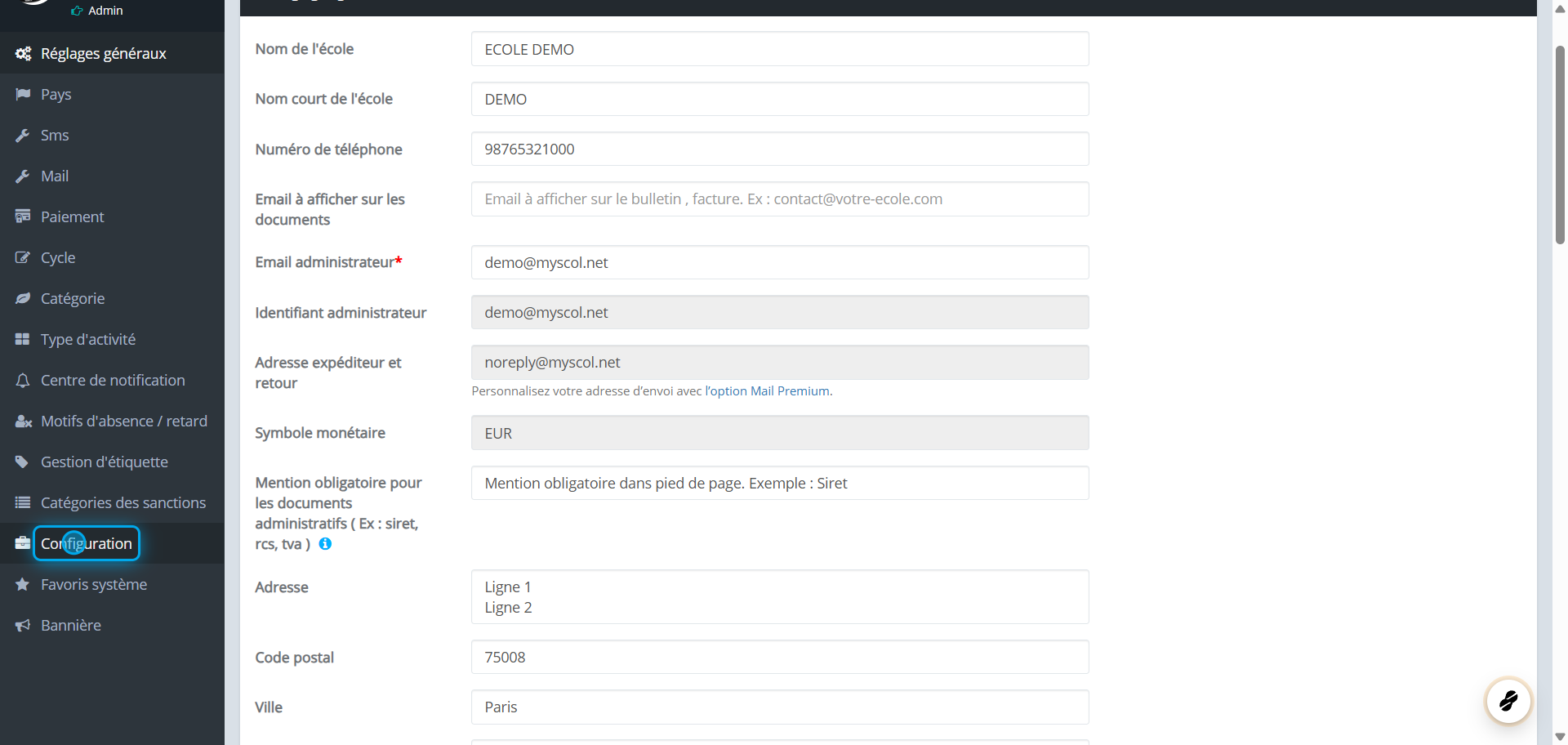This screenshot has width=1568, height=745.
Task: Open Centre de notification
Action: tap(112, 380)
